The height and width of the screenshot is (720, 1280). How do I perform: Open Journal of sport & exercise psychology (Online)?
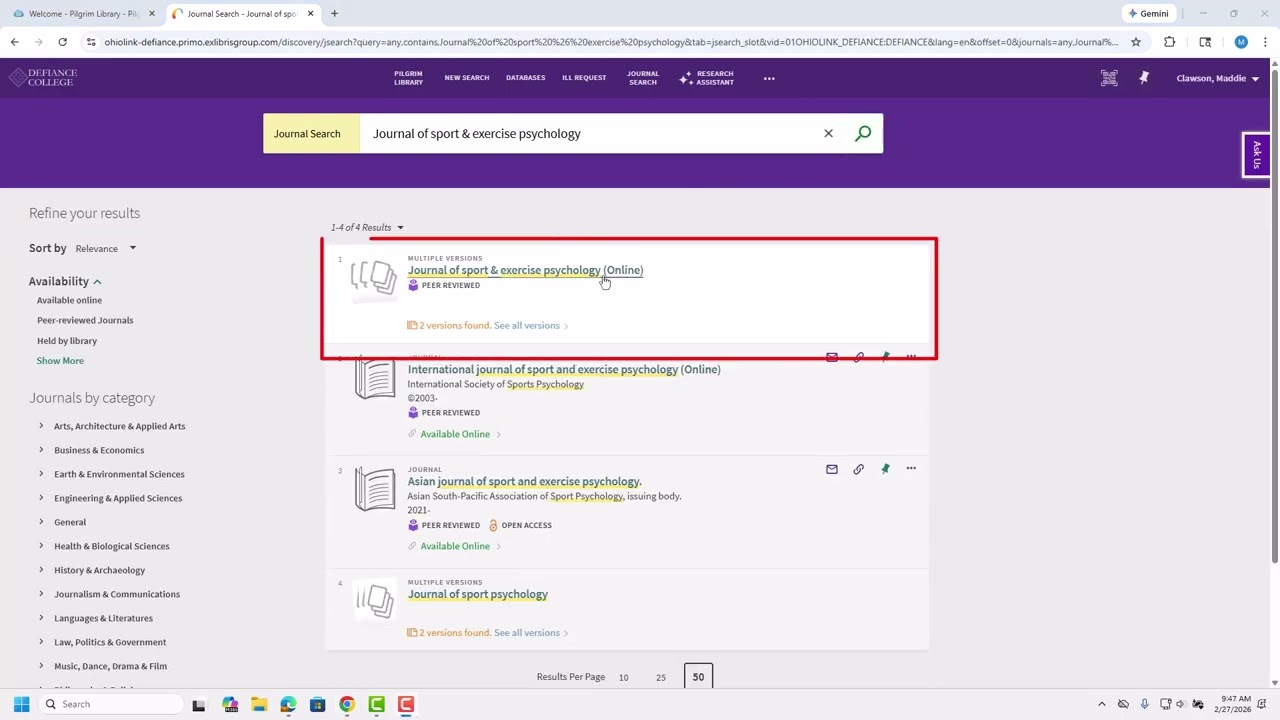click(525, 270)
